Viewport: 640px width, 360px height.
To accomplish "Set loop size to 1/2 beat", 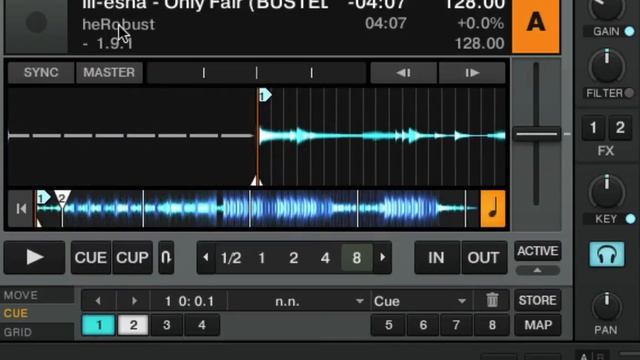I will (x=231, y=258).
